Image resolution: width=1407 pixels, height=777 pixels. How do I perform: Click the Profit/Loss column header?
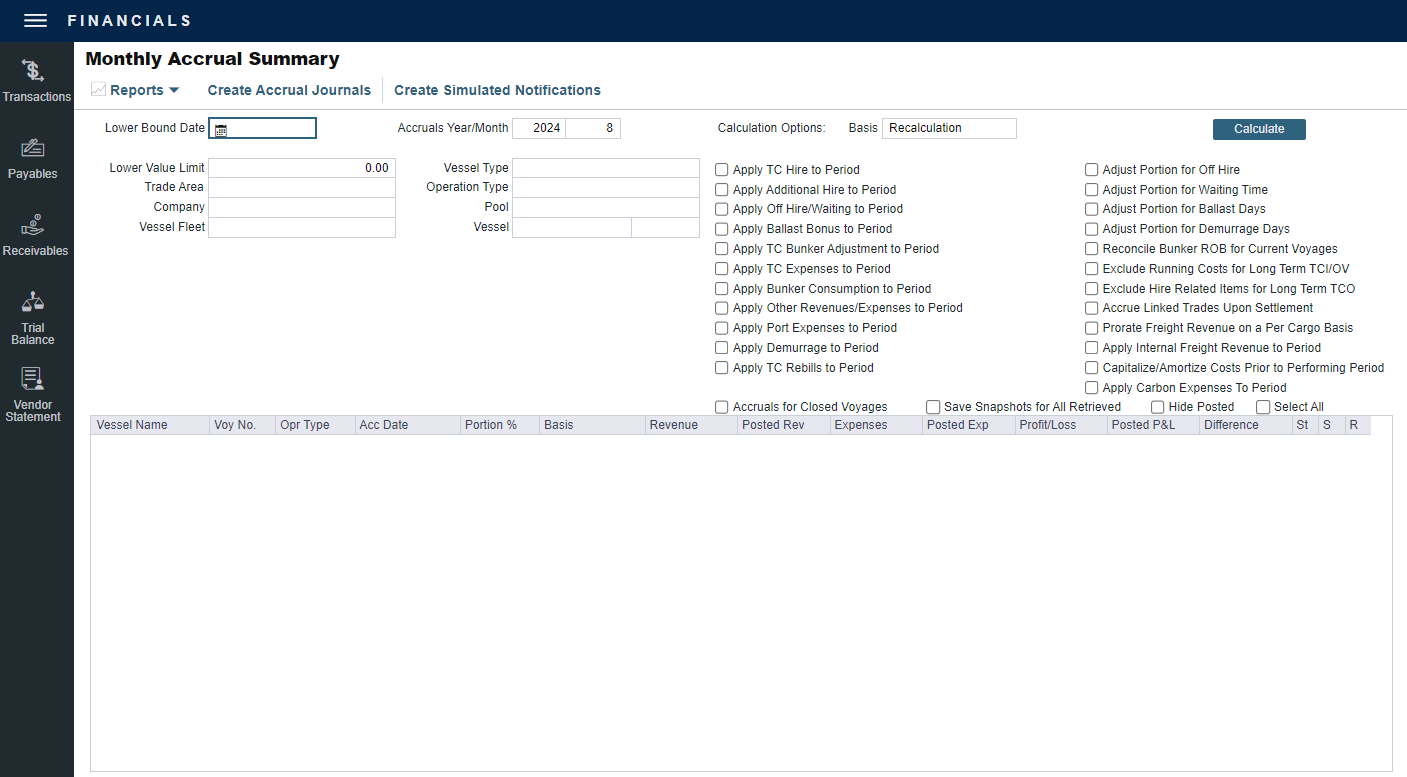tap(1061, 425)
